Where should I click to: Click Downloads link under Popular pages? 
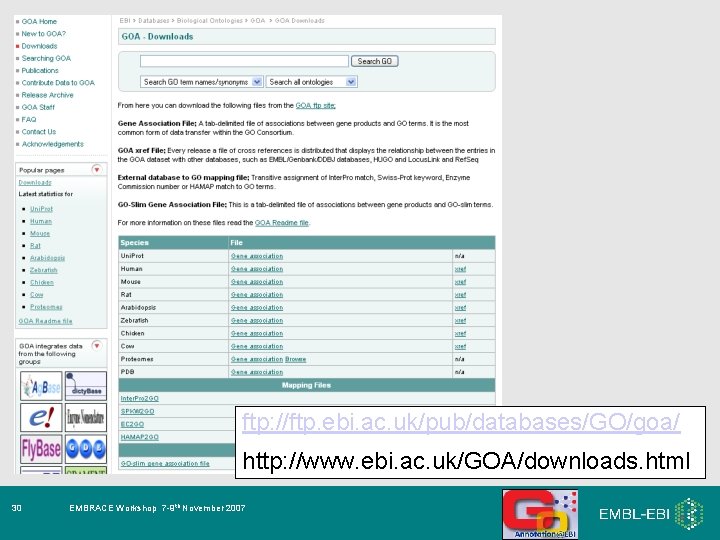pos(35,182)
